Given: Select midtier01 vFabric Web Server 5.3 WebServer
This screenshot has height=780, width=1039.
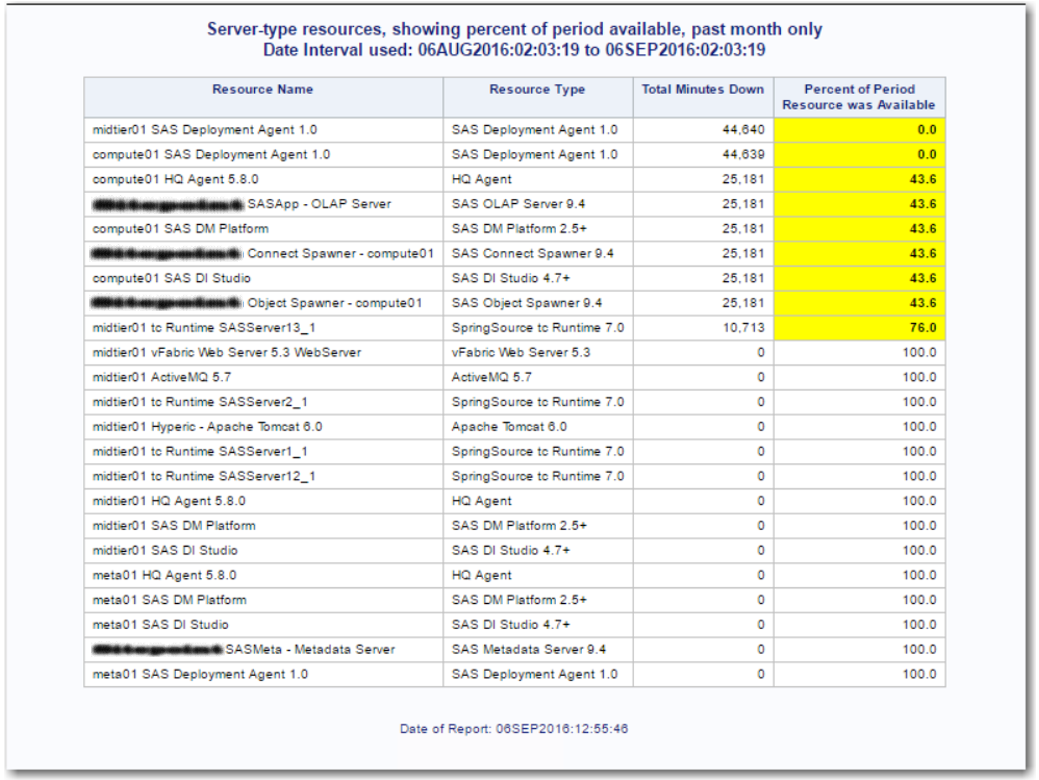Looking at the screenshot, I should pos(227,353).
